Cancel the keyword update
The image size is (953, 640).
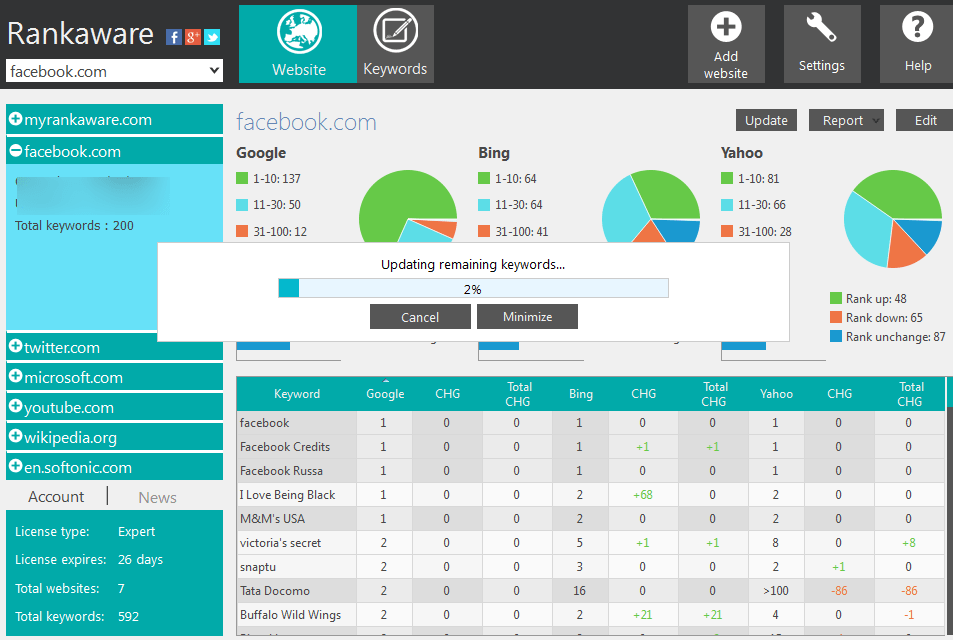(419, 317)
